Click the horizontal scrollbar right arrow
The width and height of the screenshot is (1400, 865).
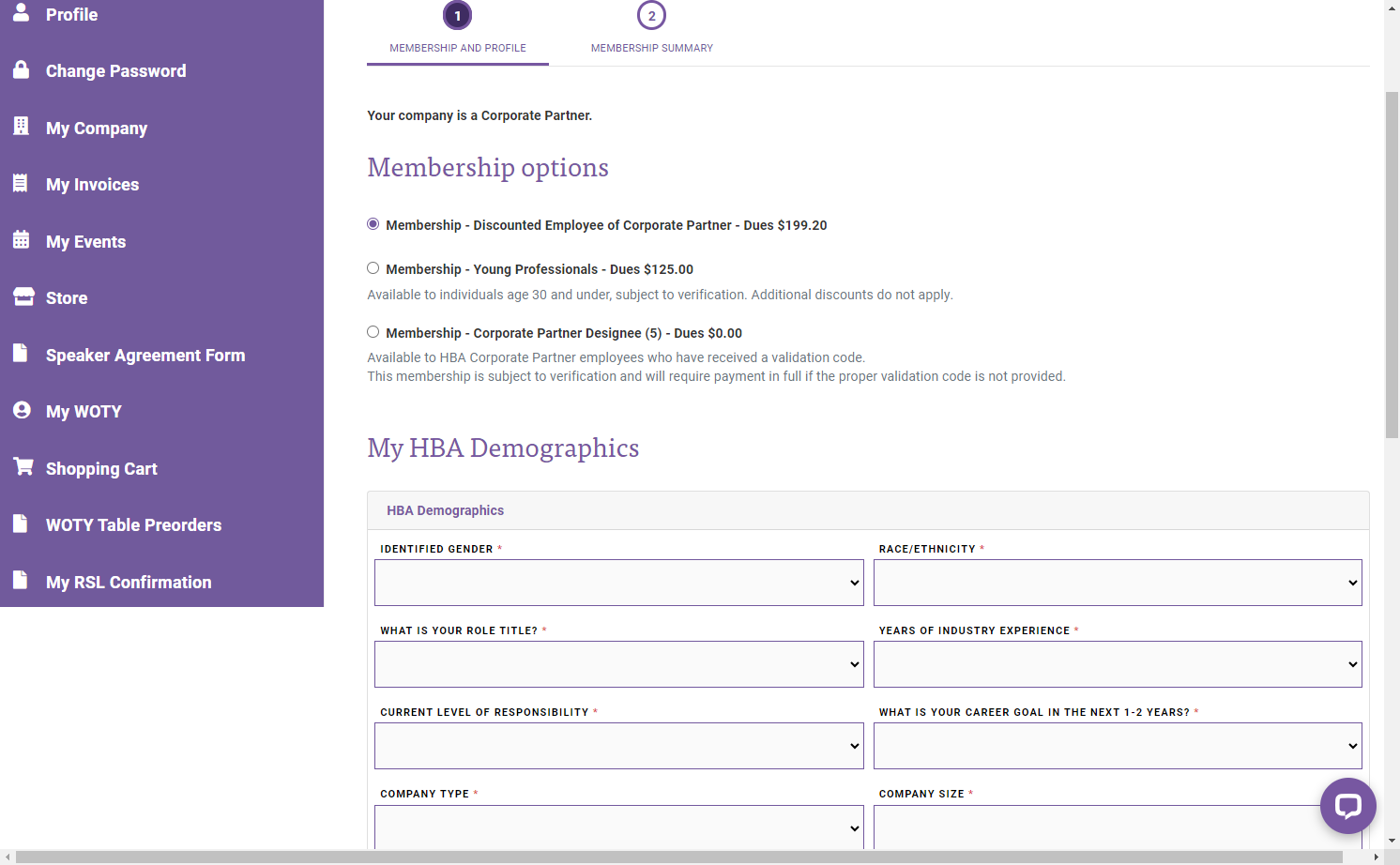point(1376,857)
